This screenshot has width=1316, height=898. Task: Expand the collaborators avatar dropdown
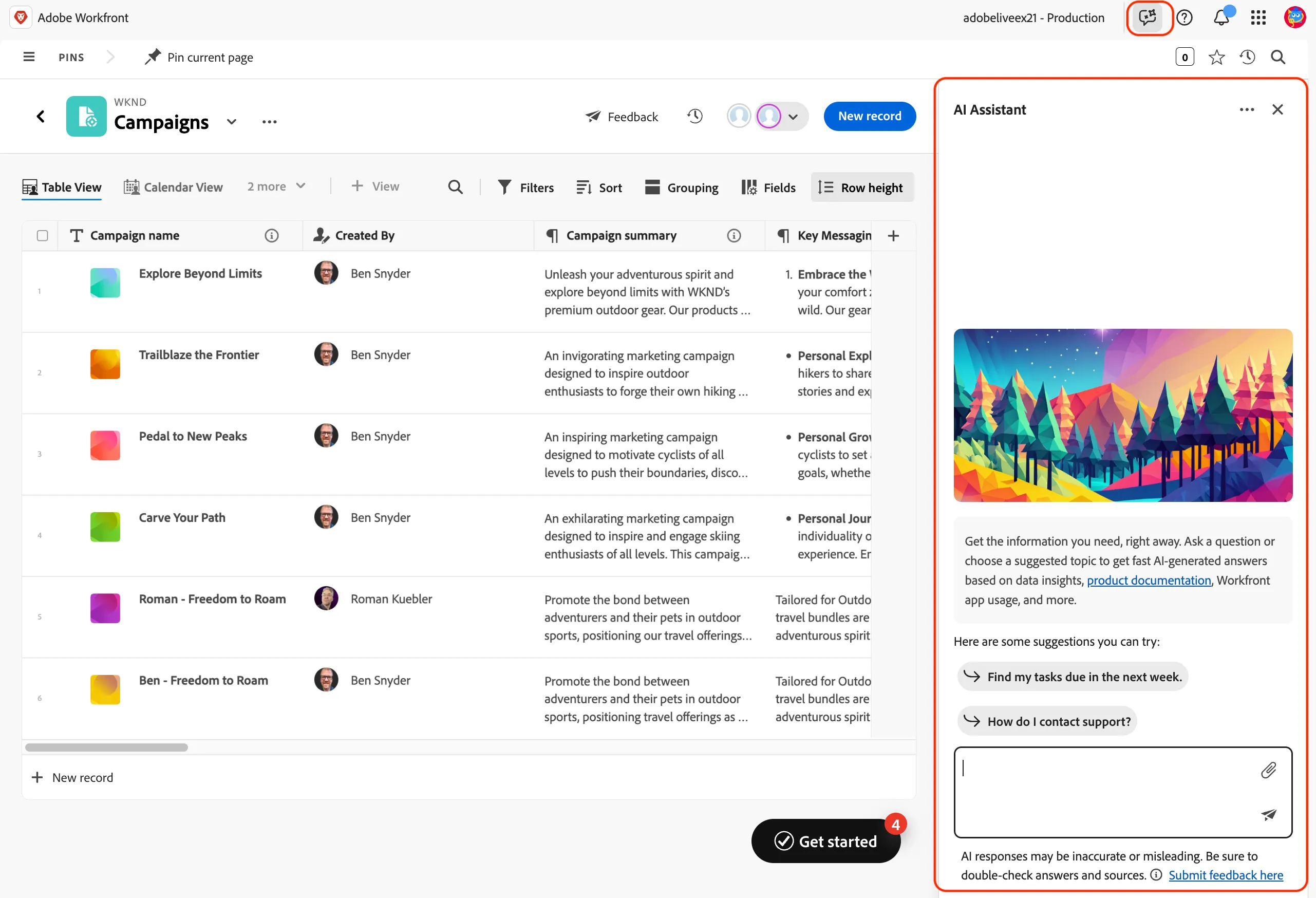coord(793,117)
